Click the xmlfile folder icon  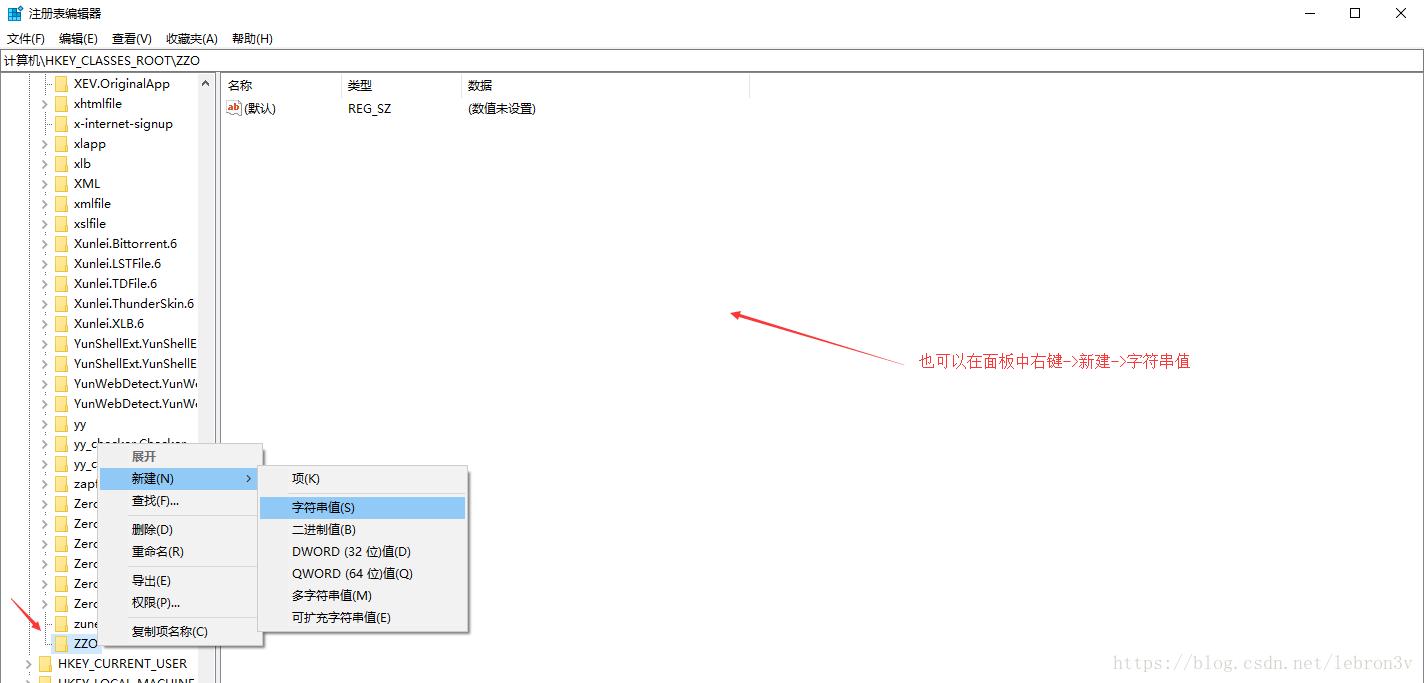pyautogui.click(x=62, y=203)
